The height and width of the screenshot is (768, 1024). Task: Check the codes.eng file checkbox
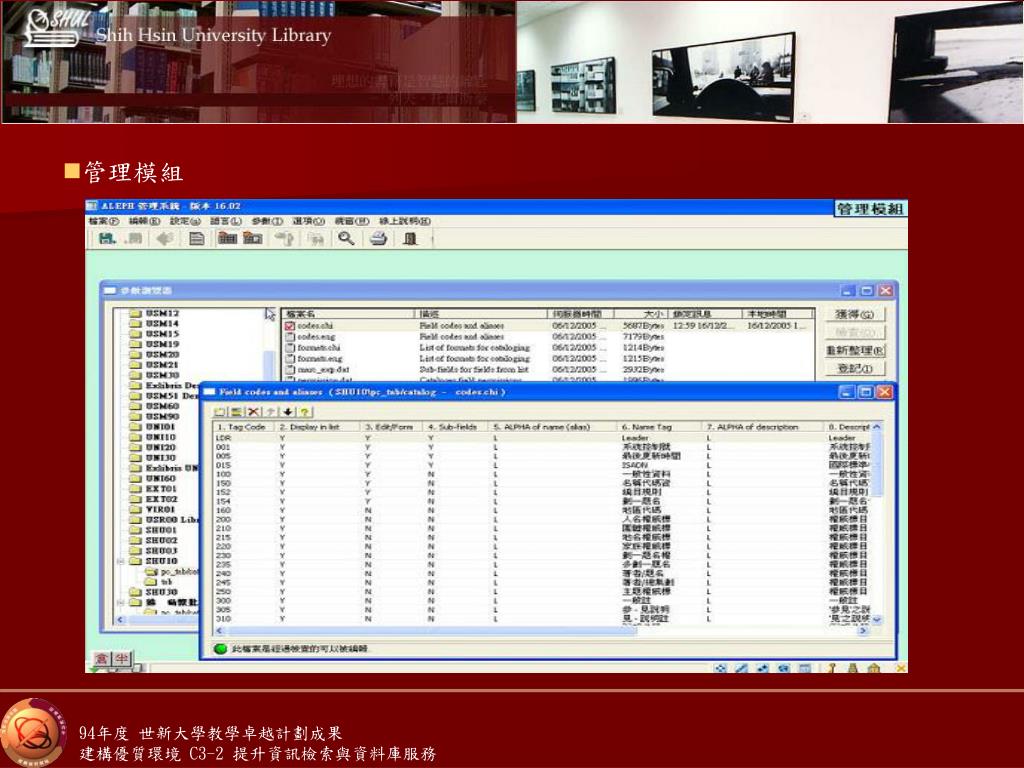tap(290, 336)
